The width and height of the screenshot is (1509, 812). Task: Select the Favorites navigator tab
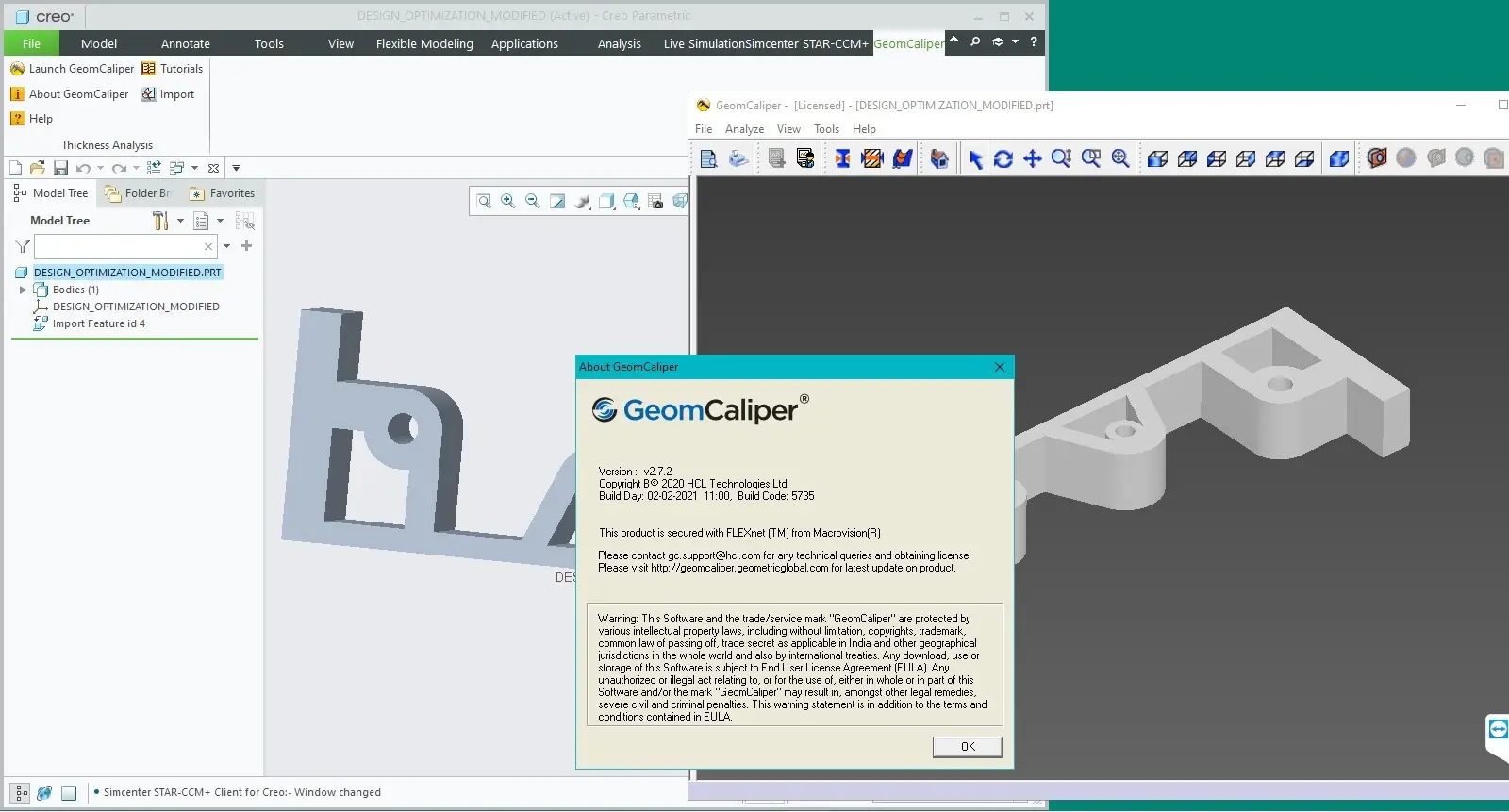click(223, 193)
